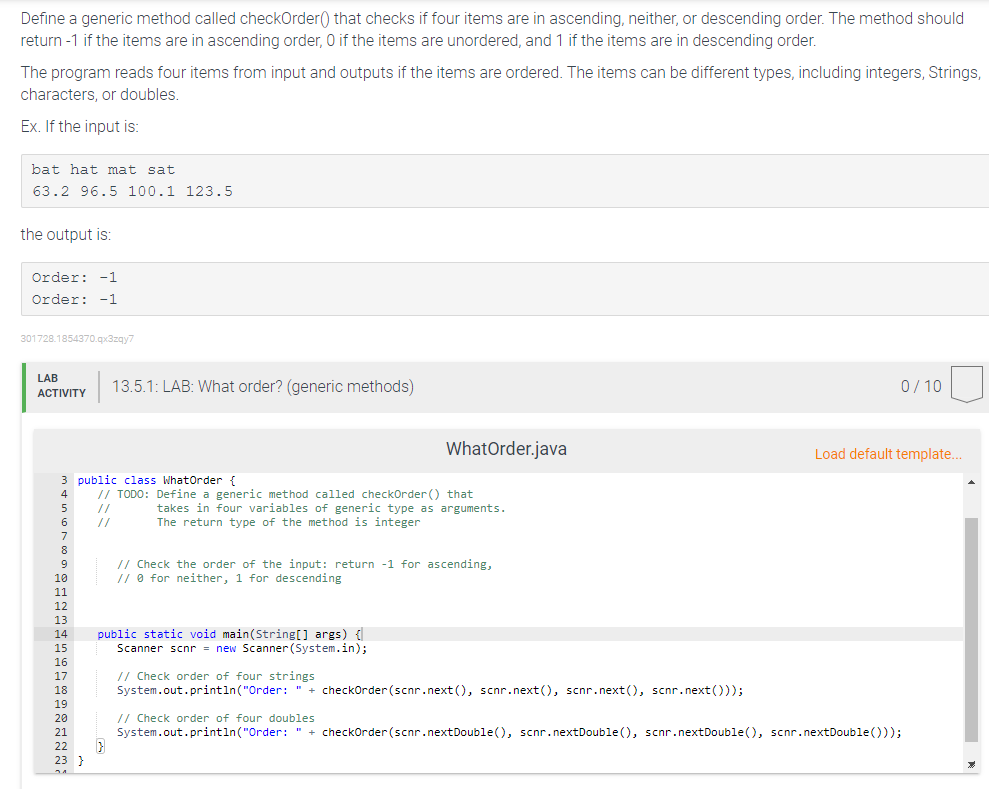Click the bookmark completion icon next to 0/10

966,384
